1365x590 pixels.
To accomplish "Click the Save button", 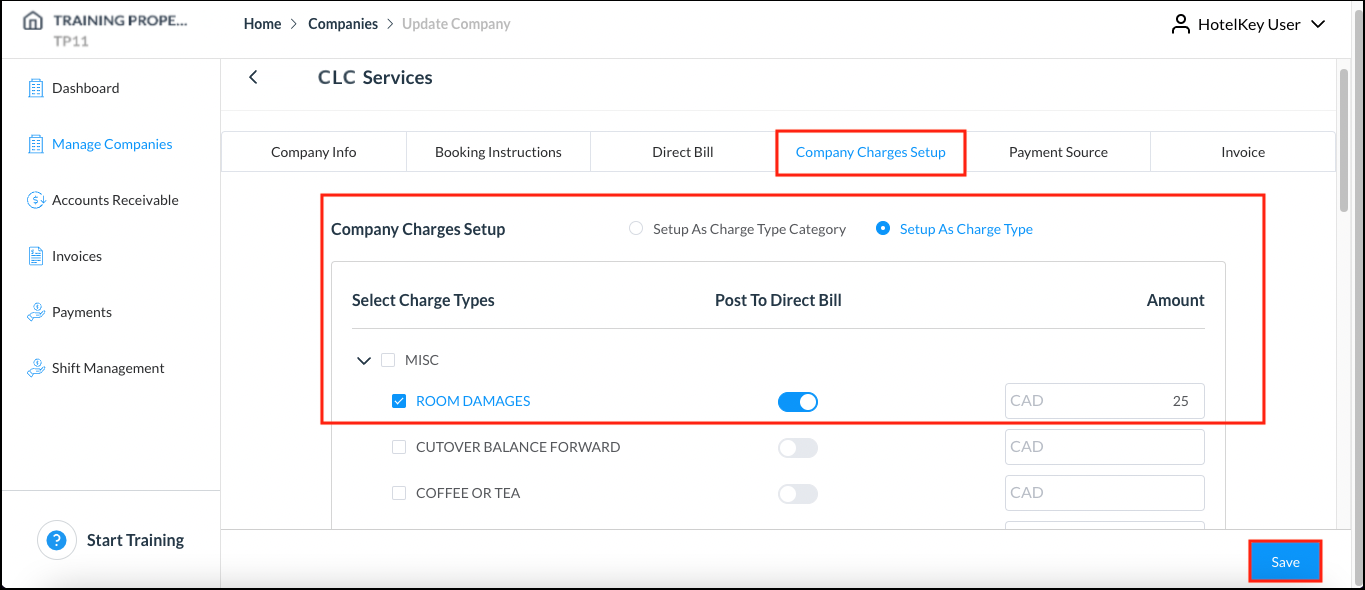I will pyautogui.click(x=1285, y=561).
